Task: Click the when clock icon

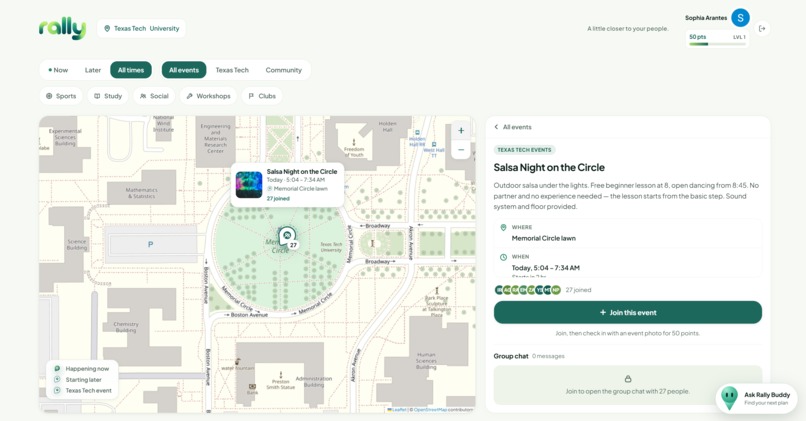Action: (503, 257)
